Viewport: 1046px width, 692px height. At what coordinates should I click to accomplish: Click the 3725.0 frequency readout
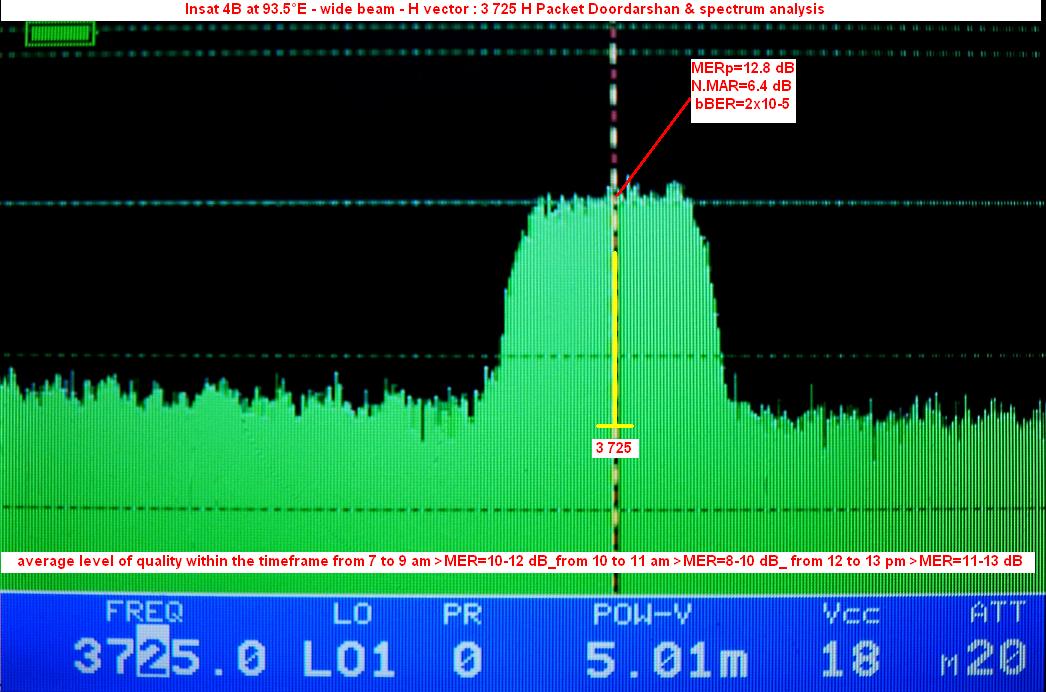pos(170,658)
